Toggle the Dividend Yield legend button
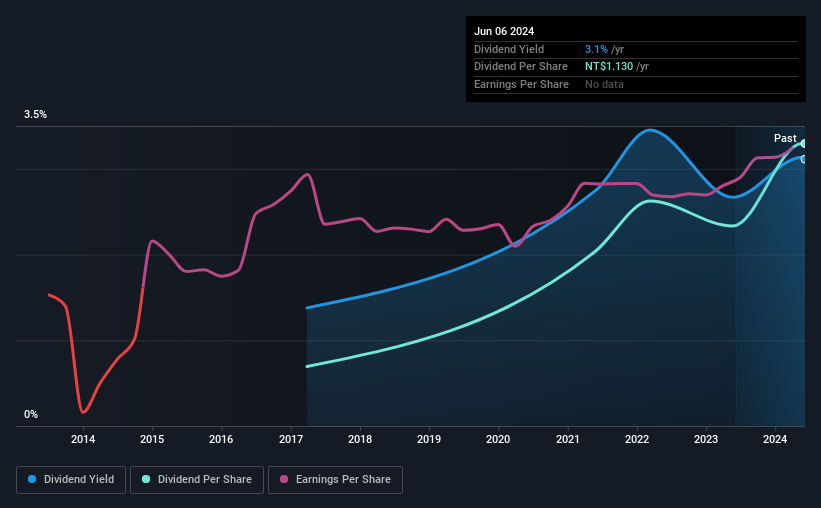Viewport: 821px width, 508px height. [71, 480]
